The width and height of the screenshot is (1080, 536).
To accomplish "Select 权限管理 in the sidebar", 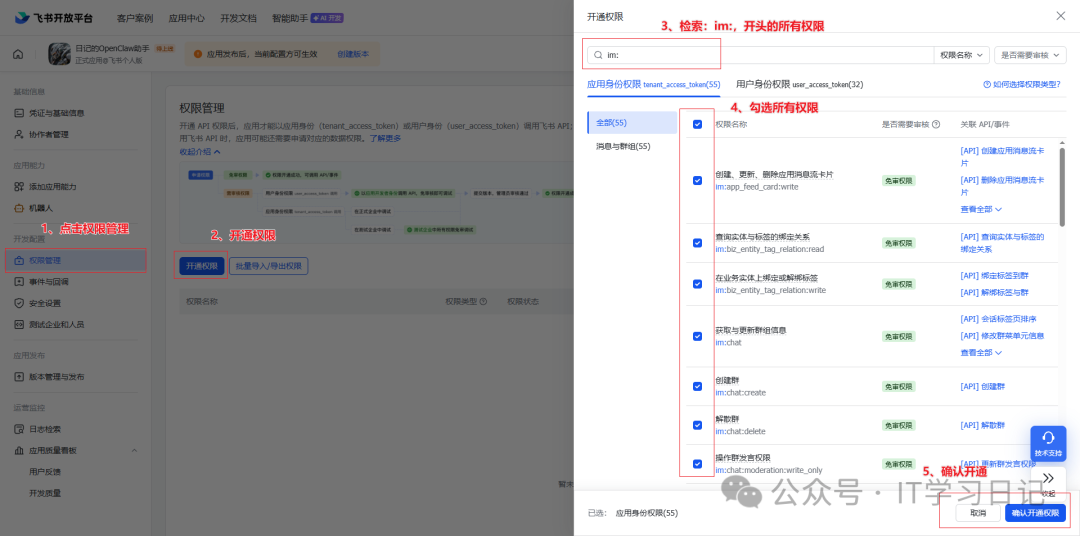I will (76, 260).
